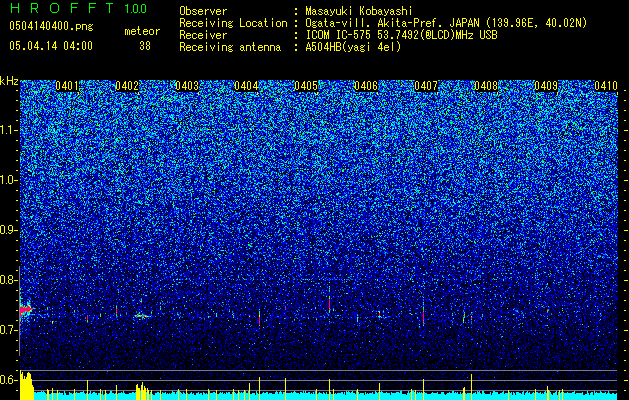Click the 0401 time marker

click(67, 86)
